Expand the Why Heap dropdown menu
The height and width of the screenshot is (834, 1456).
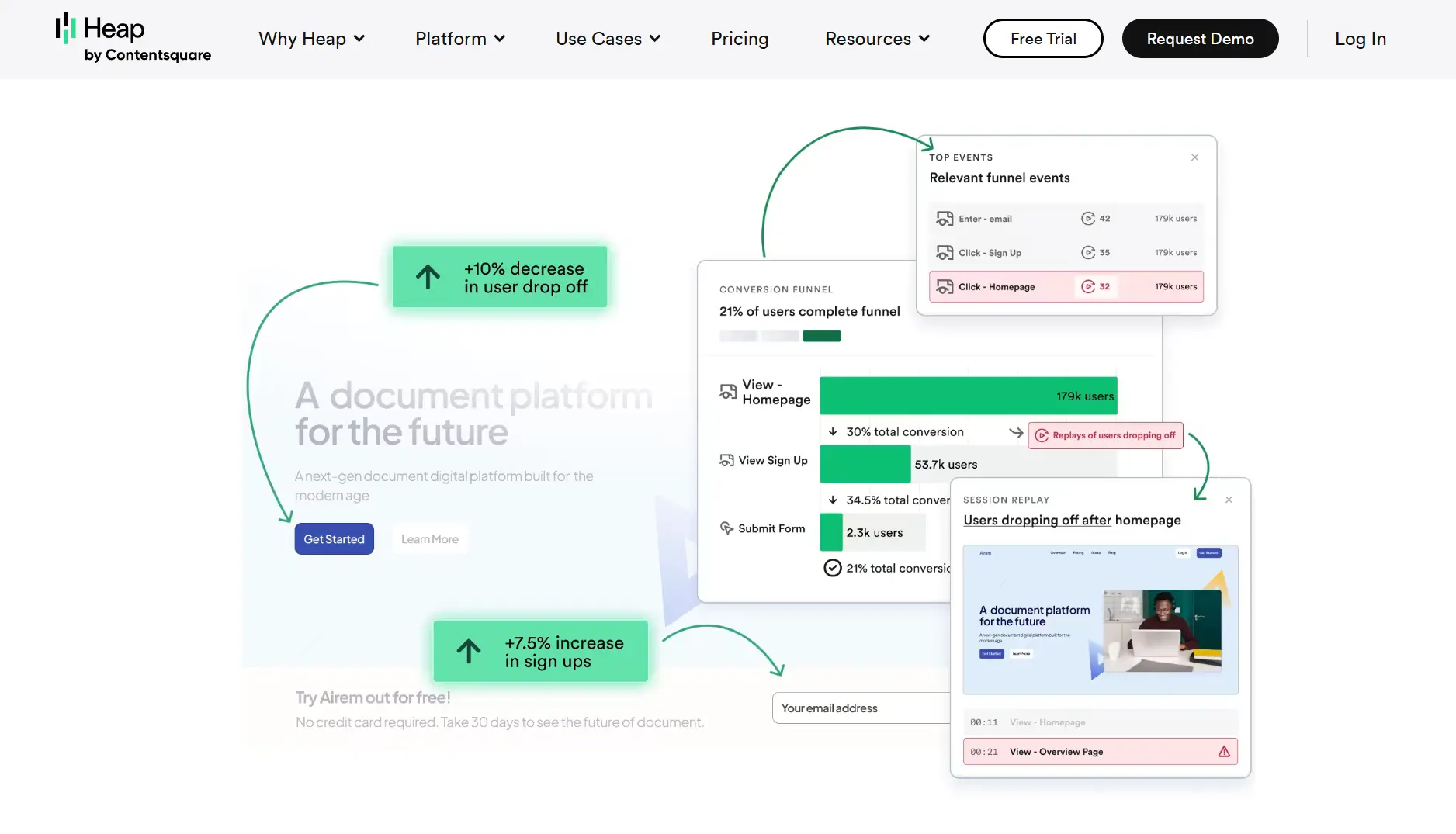pos(311,39)
